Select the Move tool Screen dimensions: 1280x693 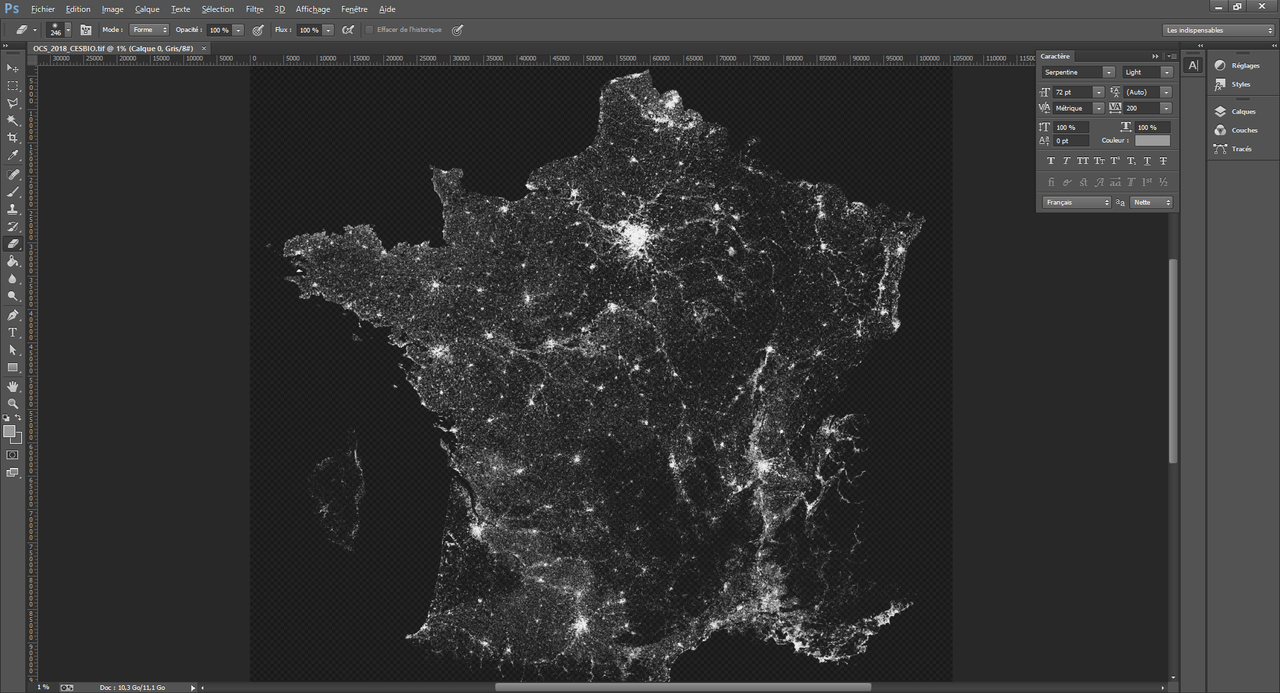point(13,68)
